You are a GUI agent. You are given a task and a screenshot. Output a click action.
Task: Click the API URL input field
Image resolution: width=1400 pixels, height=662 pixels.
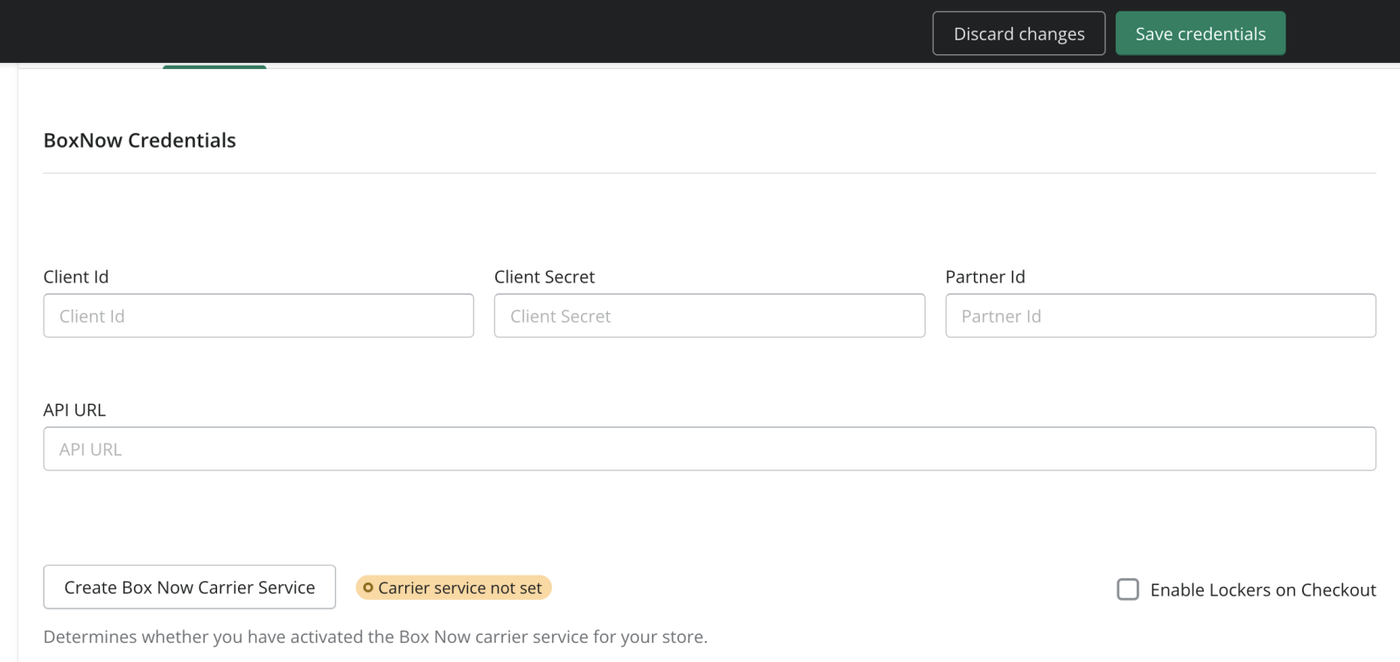[x=709, y=449]
